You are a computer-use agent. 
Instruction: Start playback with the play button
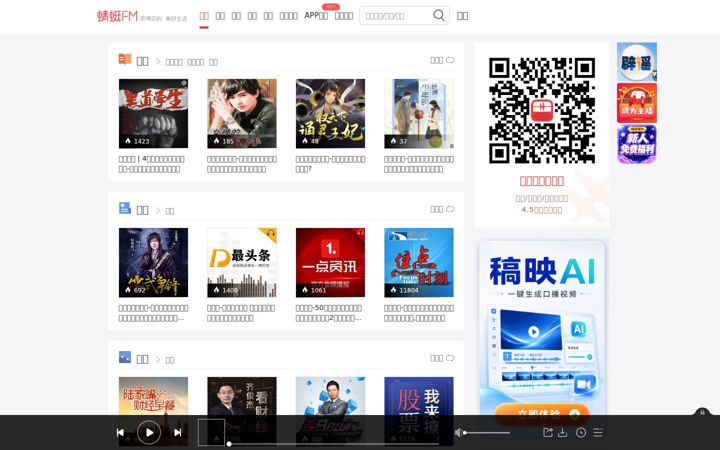149,432
